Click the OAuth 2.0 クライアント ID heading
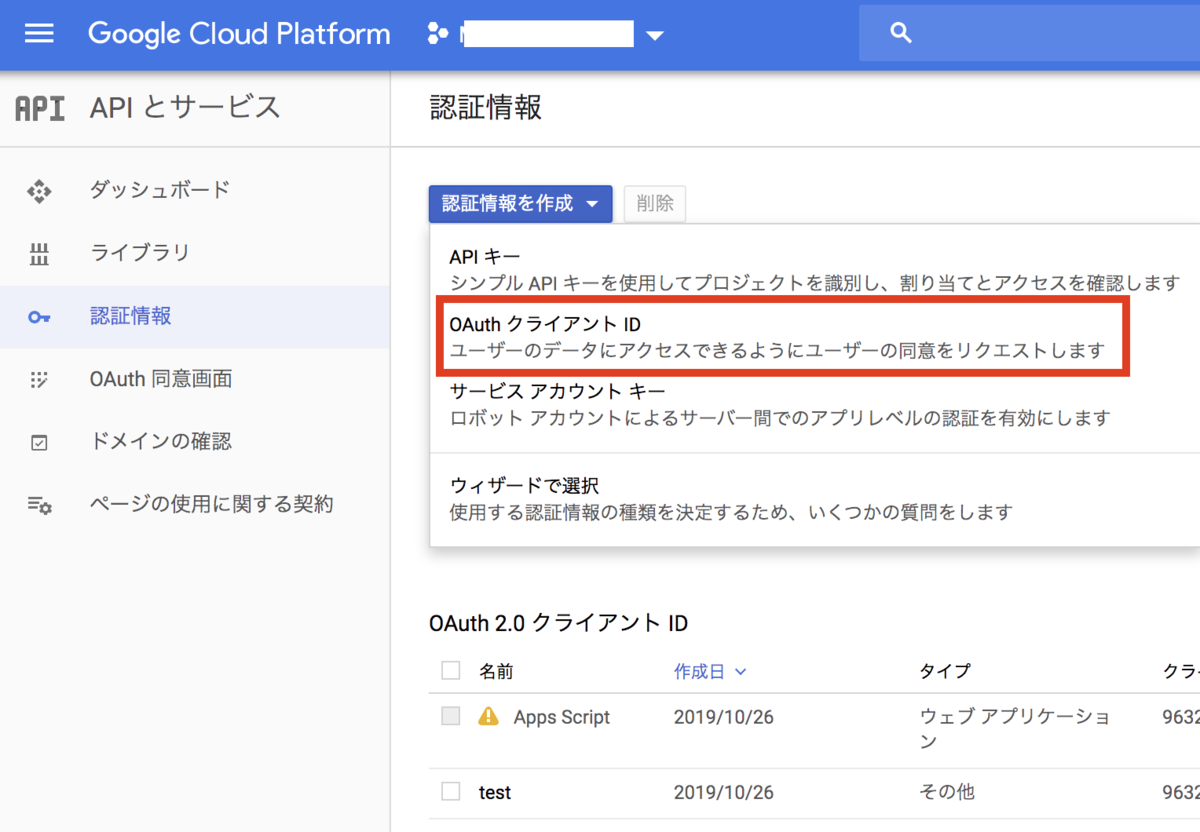Viewport: 1200px width, 832px height. tap(559, 623)
